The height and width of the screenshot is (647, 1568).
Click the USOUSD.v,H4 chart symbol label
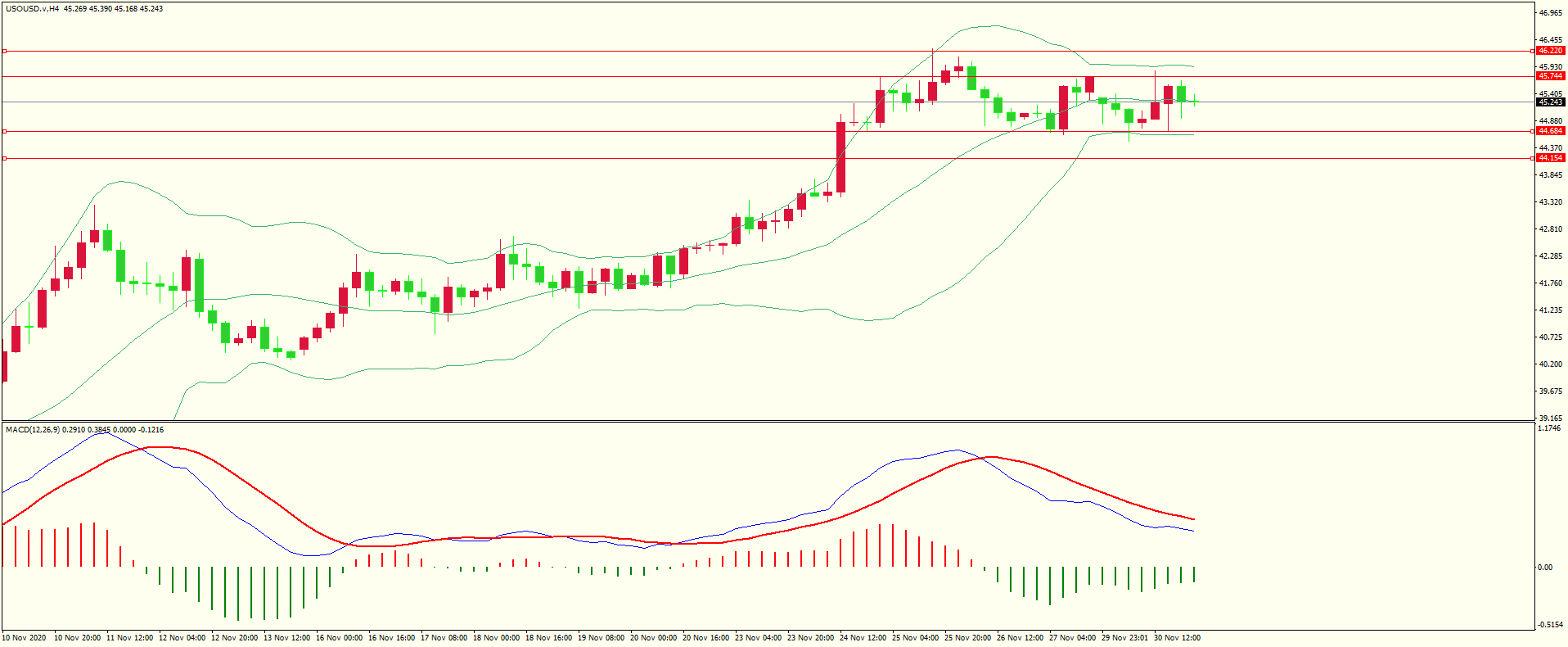[x=32, y=9]
